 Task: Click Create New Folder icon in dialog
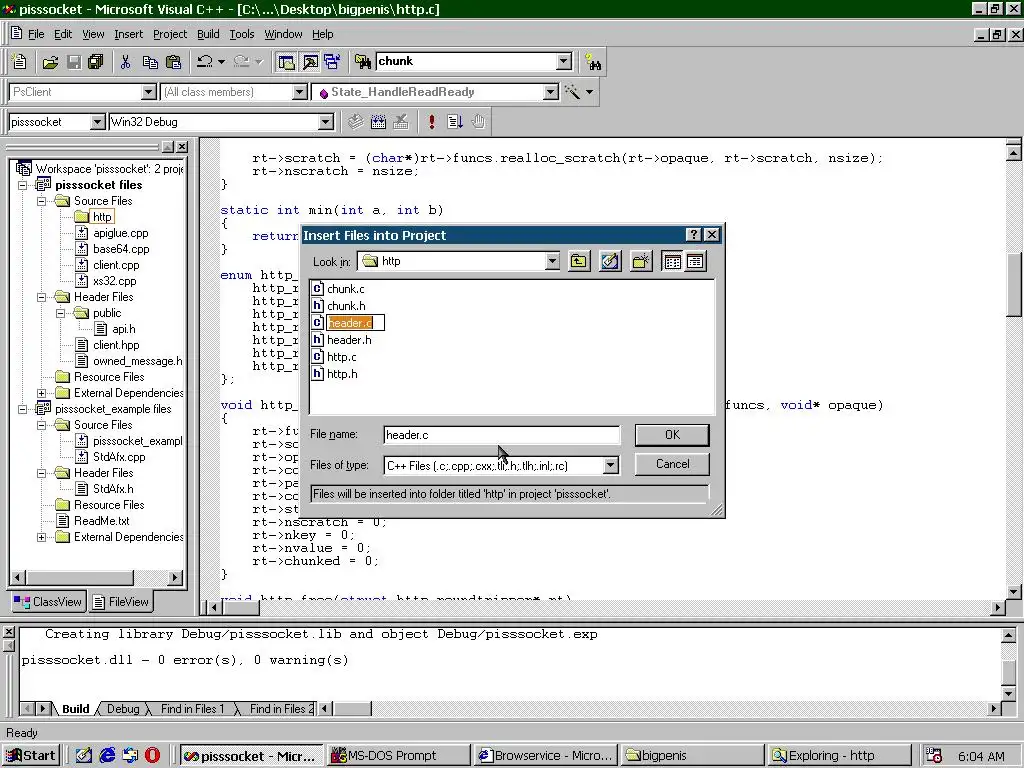coord(641,262)
